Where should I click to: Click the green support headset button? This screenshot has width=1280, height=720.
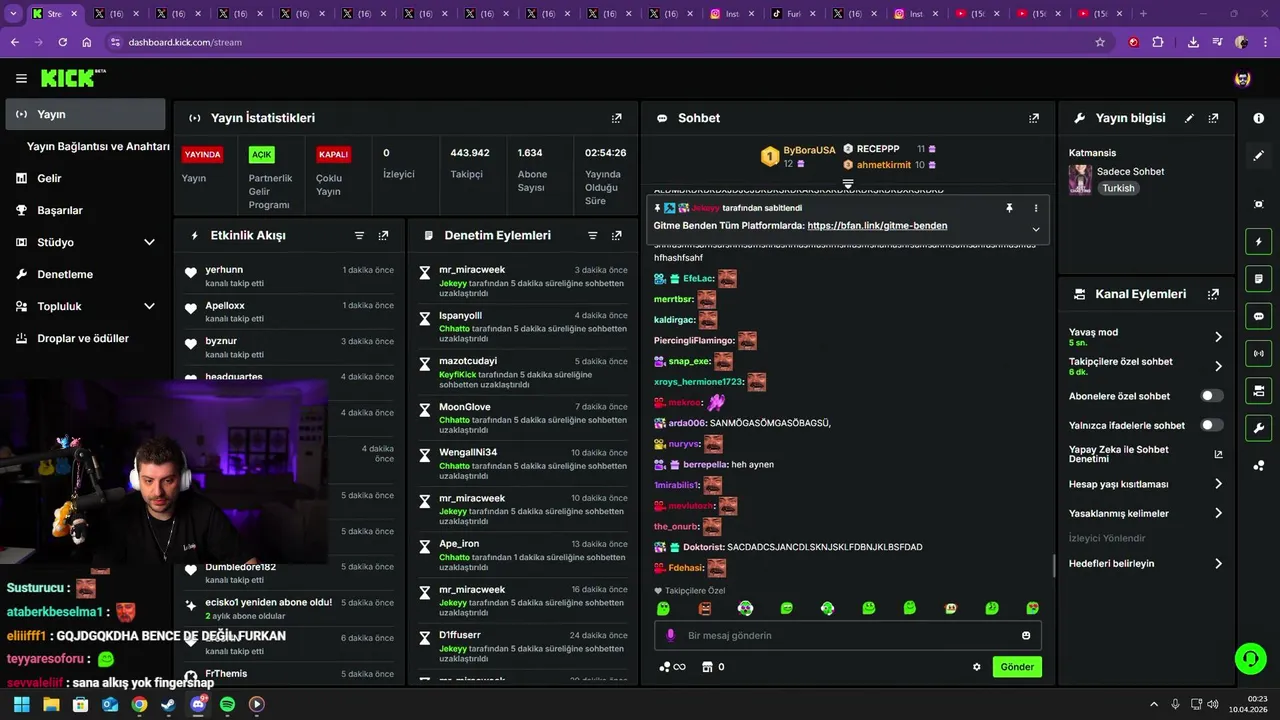point(1250,658)
